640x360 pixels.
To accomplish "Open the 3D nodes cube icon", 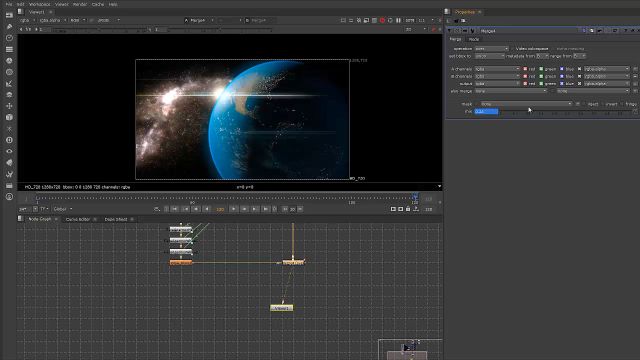I will tap(9, 118).
